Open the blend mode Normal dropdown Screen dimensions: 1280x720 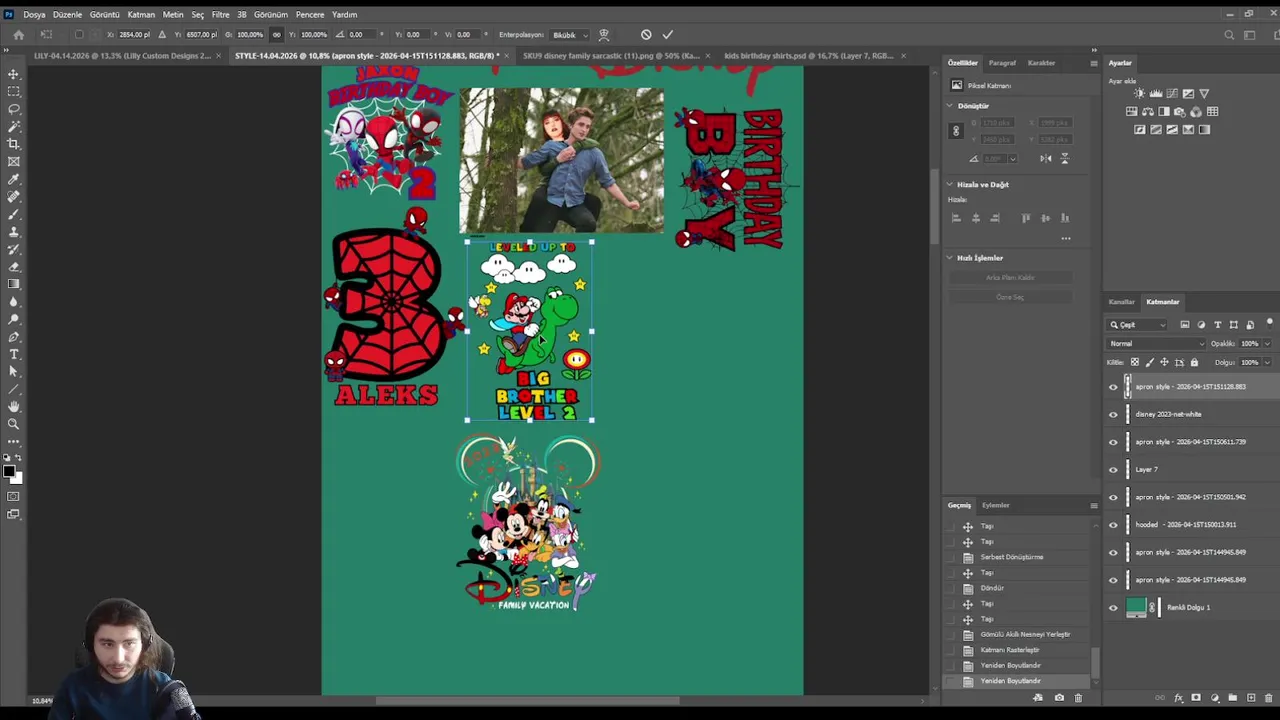pos(1157,343)
